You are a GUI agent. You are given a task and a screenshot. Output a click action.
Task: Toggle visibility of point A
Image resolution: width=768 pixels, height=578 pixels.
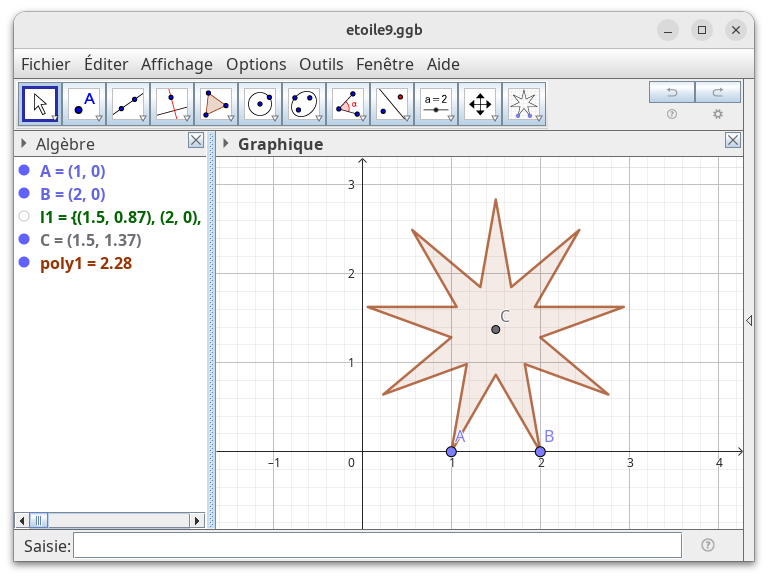[24, 171]
